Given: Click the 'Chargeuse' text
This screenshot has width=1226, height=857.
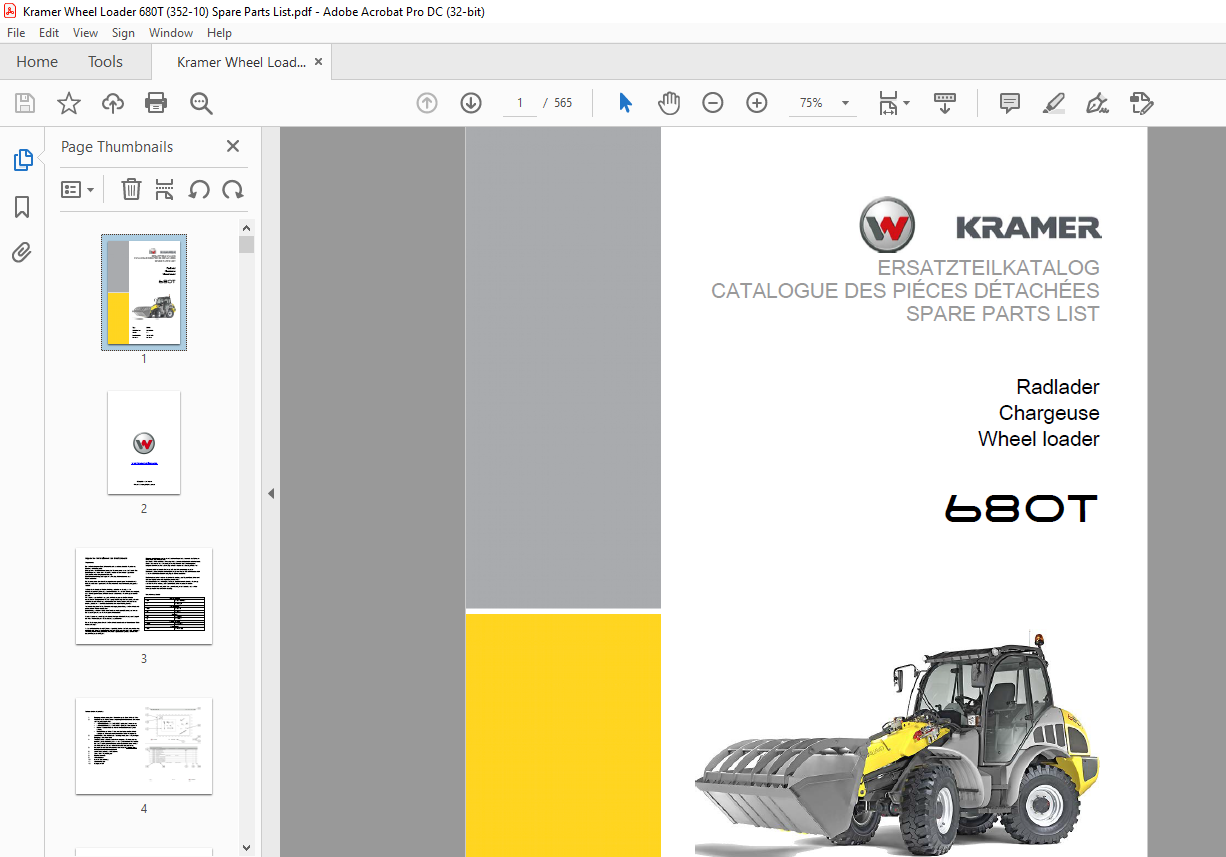Looking at the screenshot, I should point(1049,413).
